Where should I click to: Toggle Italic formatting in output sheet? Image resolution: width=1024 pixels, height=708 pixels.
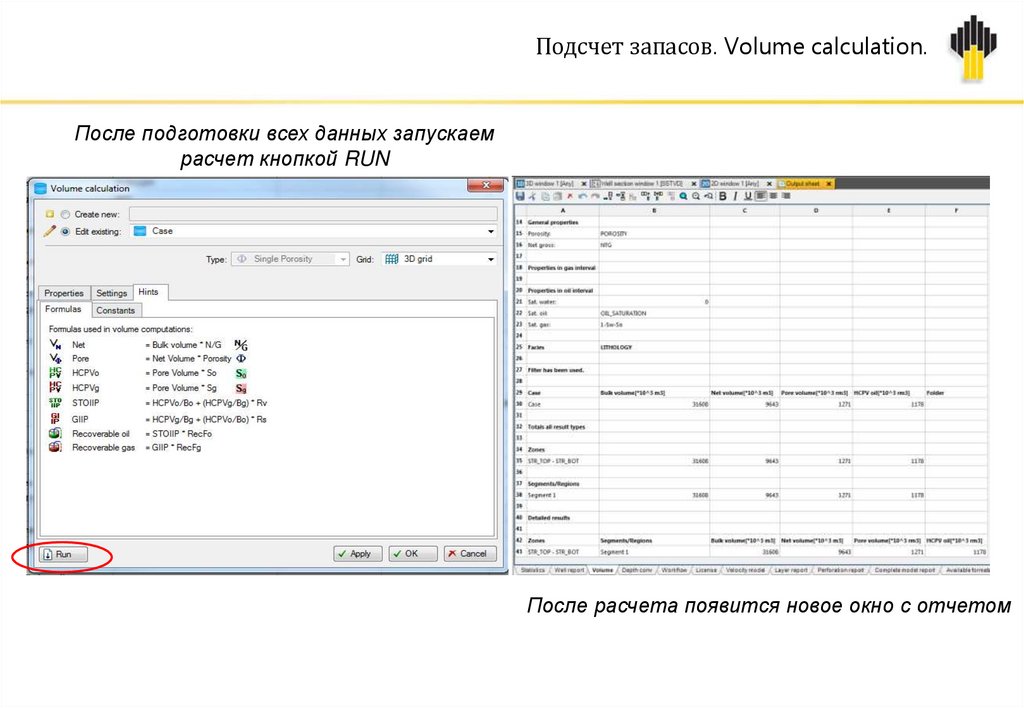735,196
